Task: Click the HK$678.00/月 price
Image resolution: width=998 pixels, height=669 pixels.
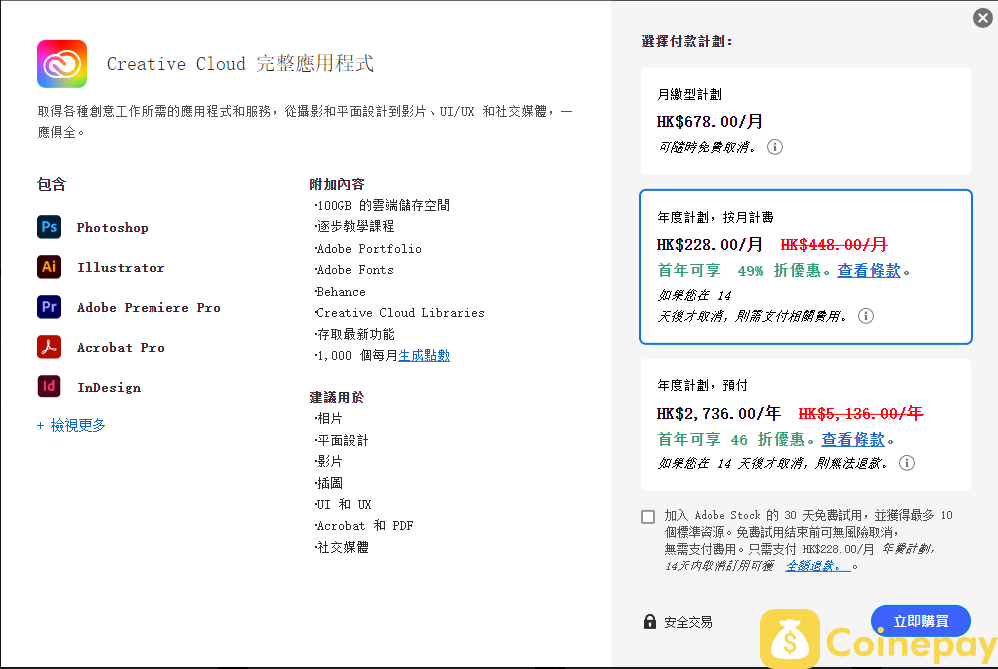Action: [x=710, y=121]
